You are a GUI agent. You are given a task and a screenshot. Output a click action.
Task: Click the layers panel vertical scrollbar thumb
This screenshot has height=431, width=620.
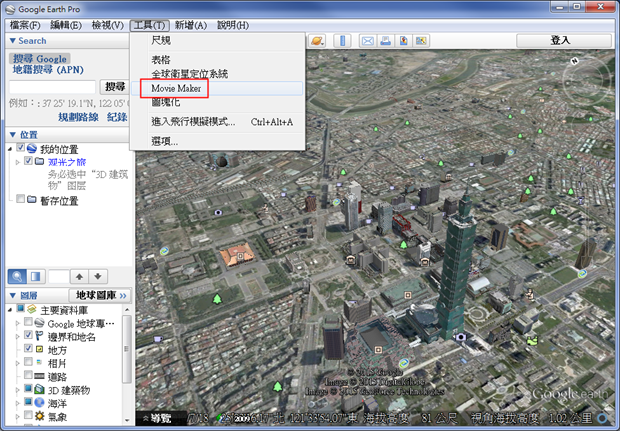pos(127,349)
